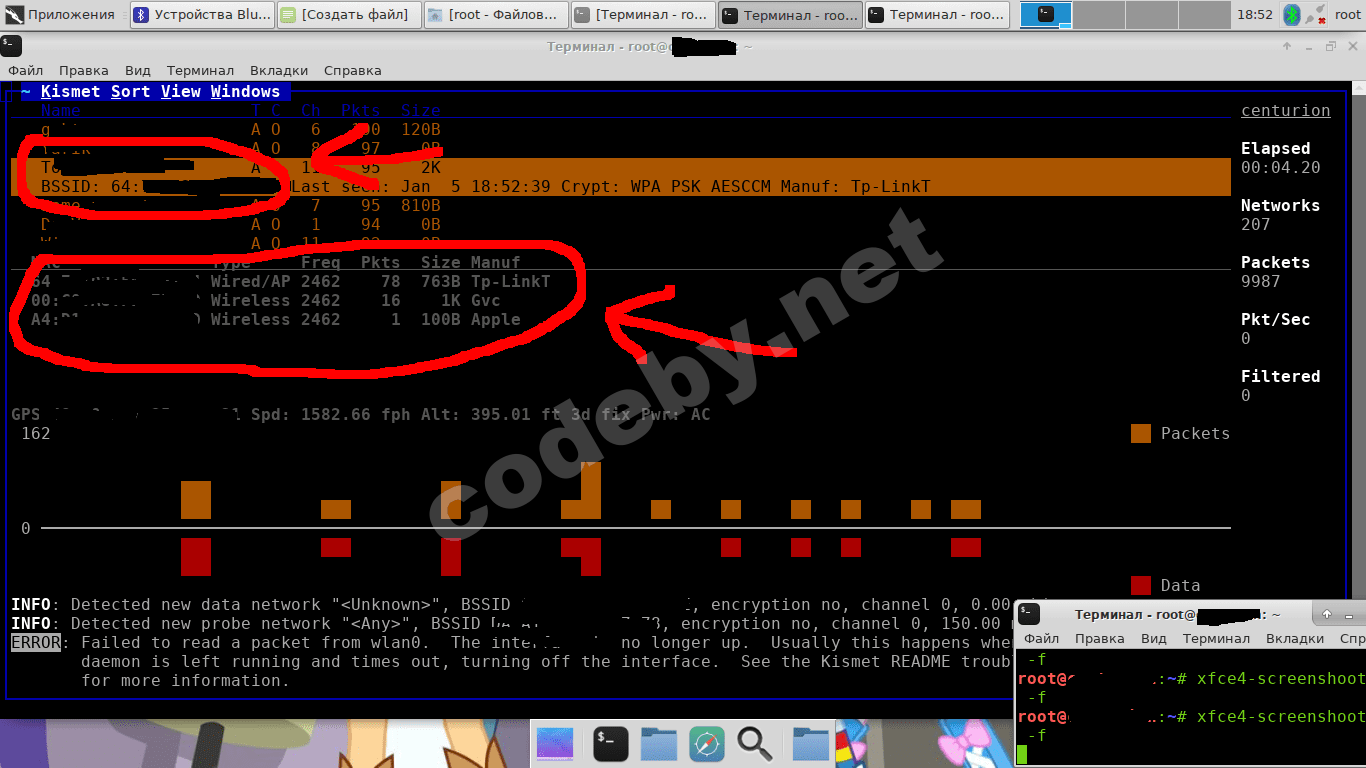
Task: Switch to the Создать файл taskbar window
Action: [x=347, y=15]
